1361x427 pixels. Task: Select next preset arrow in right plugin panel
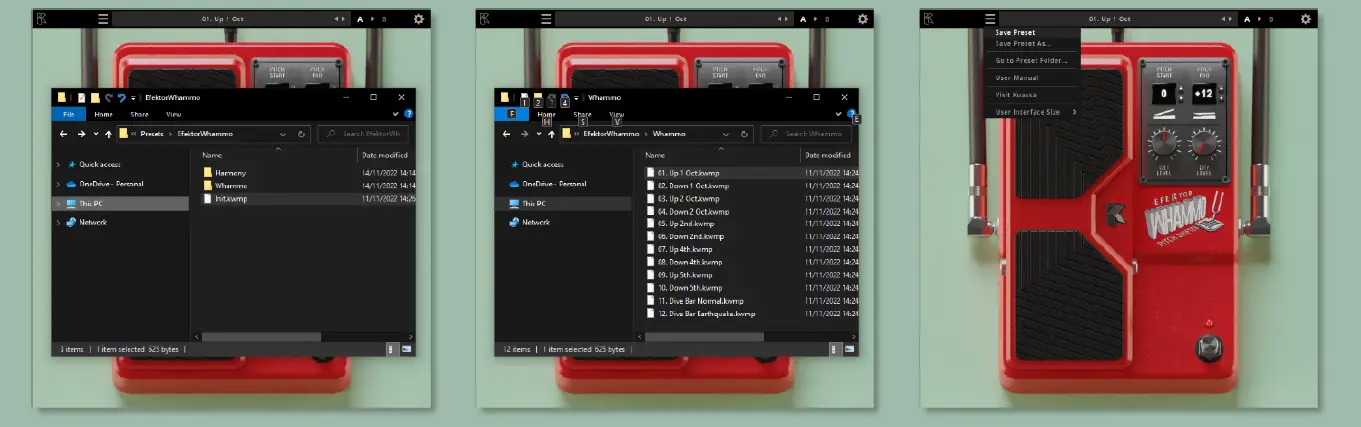(x=1232, y=18)
